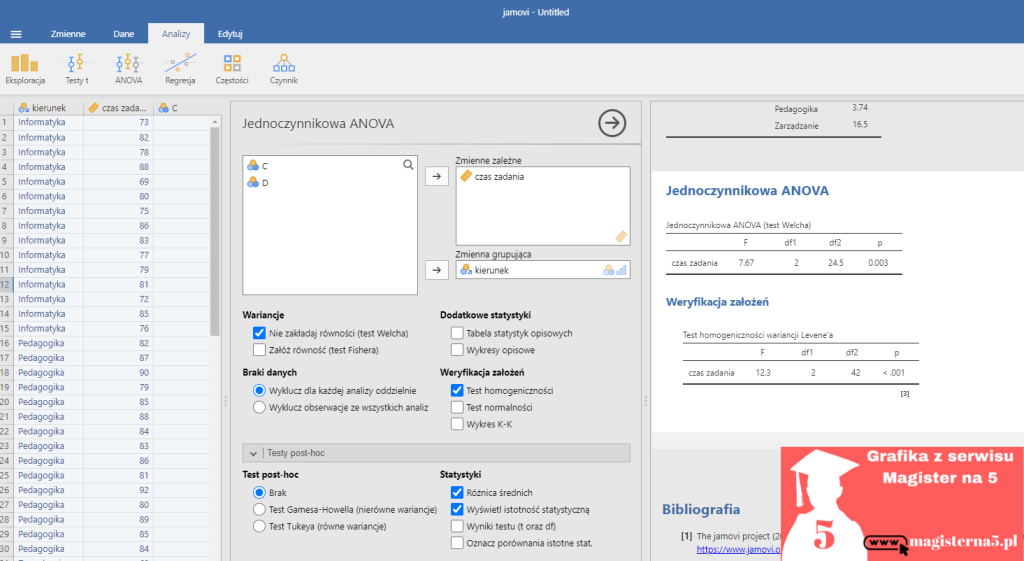Move variable to Zmienne zależne with arrow
1024x561 pixels.
coord(435,177)
